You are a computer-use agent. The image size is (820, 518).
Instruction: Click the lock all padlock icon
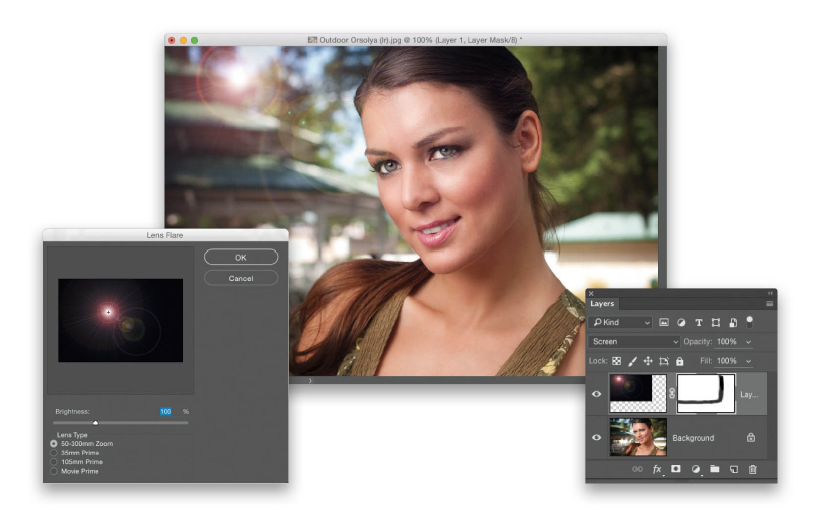[x=680, y=361]
